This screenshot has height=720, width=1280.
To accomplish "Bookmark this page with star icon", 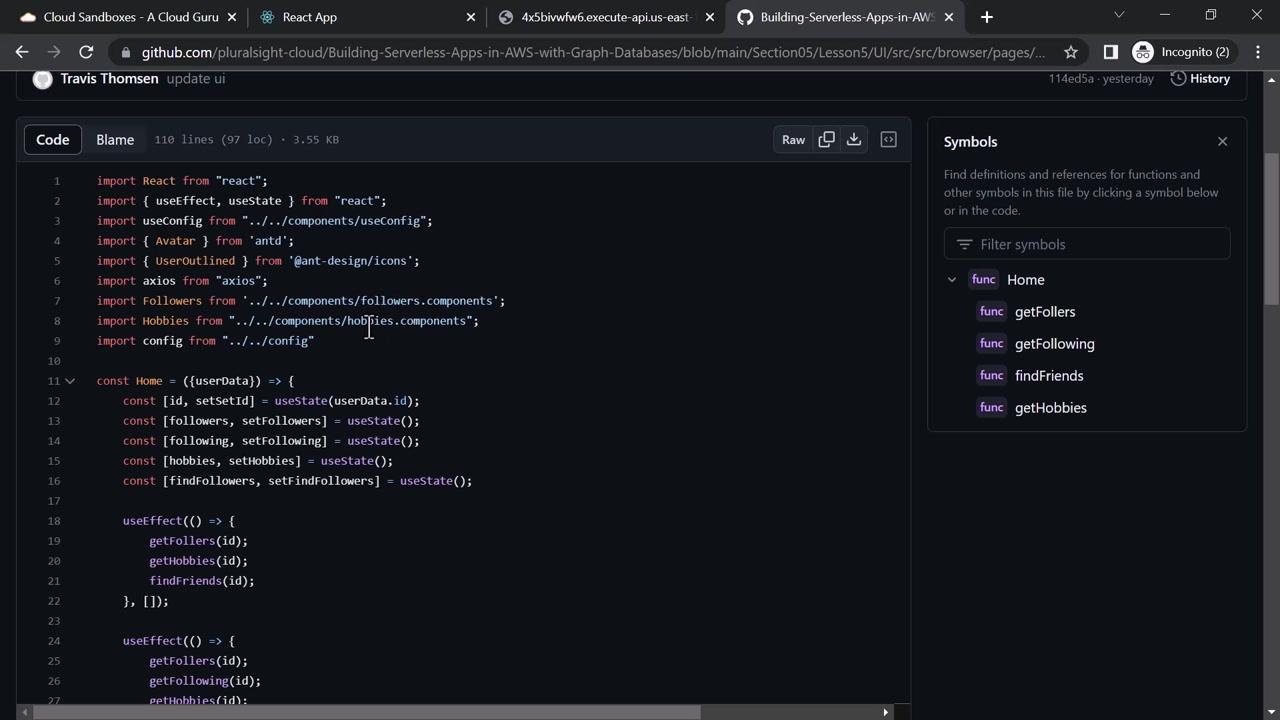I will click(x=1071, y=52).
